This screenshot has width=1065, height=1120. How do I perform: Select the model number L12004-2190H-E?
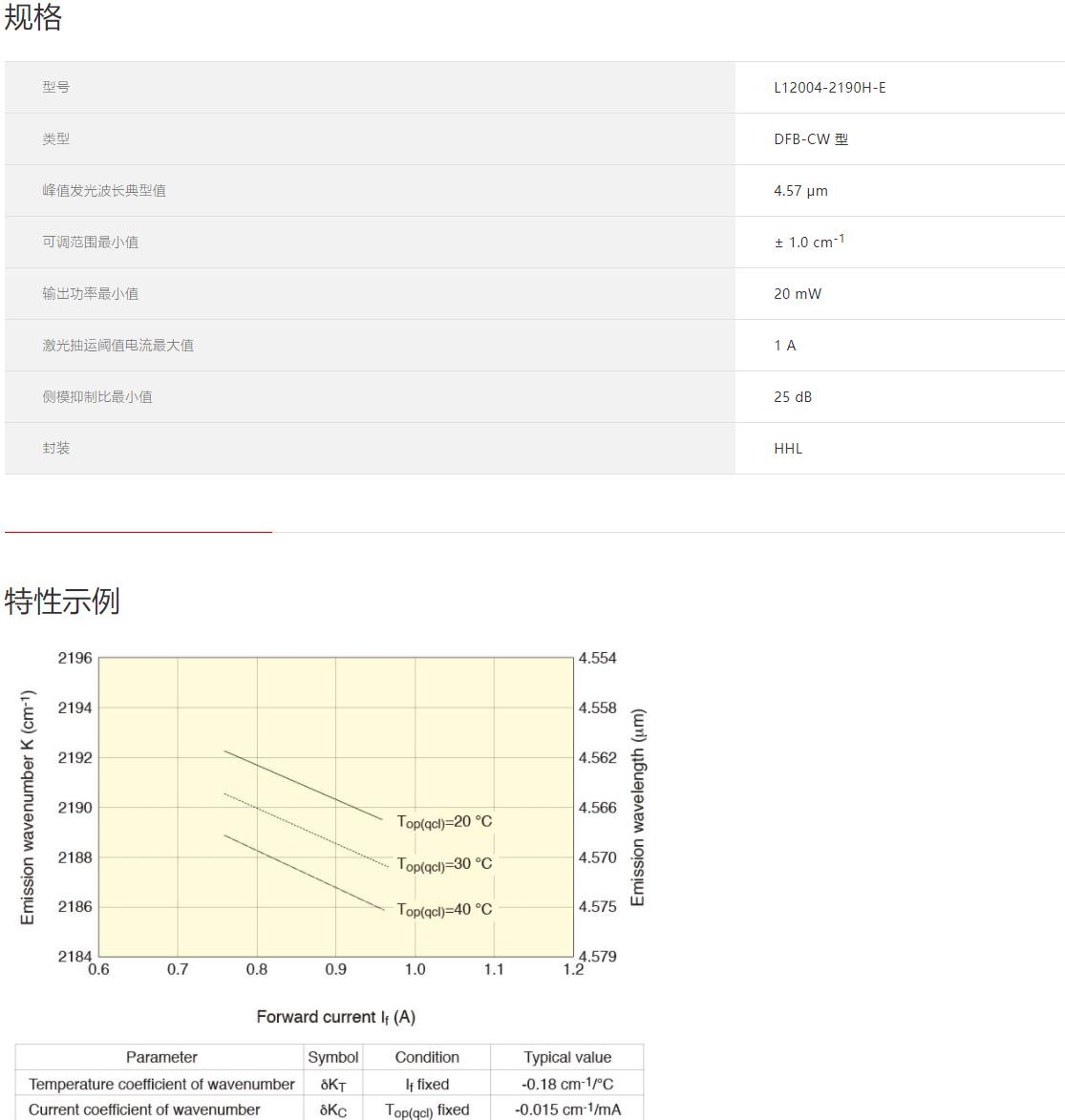click(x=829, y=88)
